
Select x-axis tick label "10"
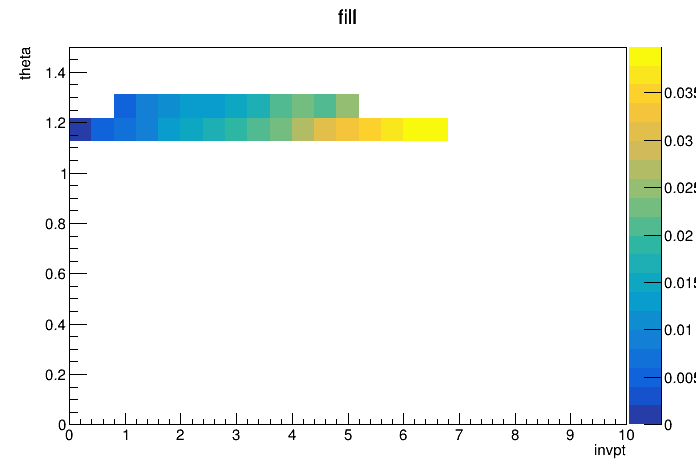(626, 435)
